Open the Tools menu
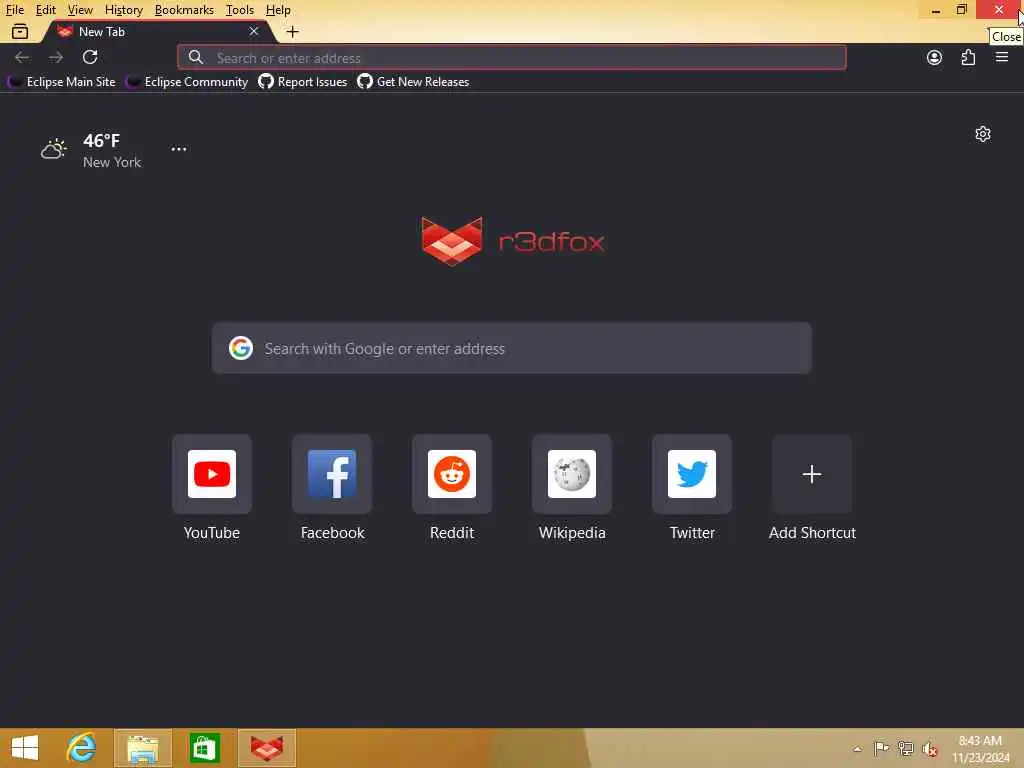 [x=239, y=10]
